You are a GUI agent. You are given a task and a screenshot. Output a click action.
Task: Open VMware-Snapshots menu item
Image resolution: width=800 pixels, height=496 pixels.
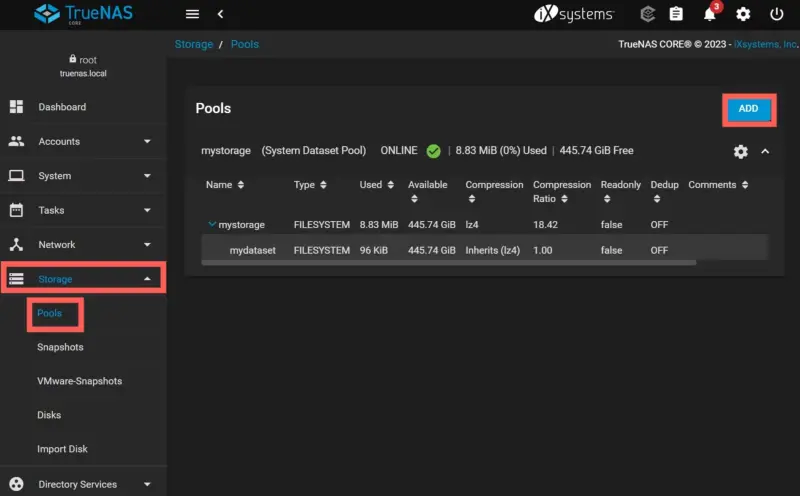80,381
